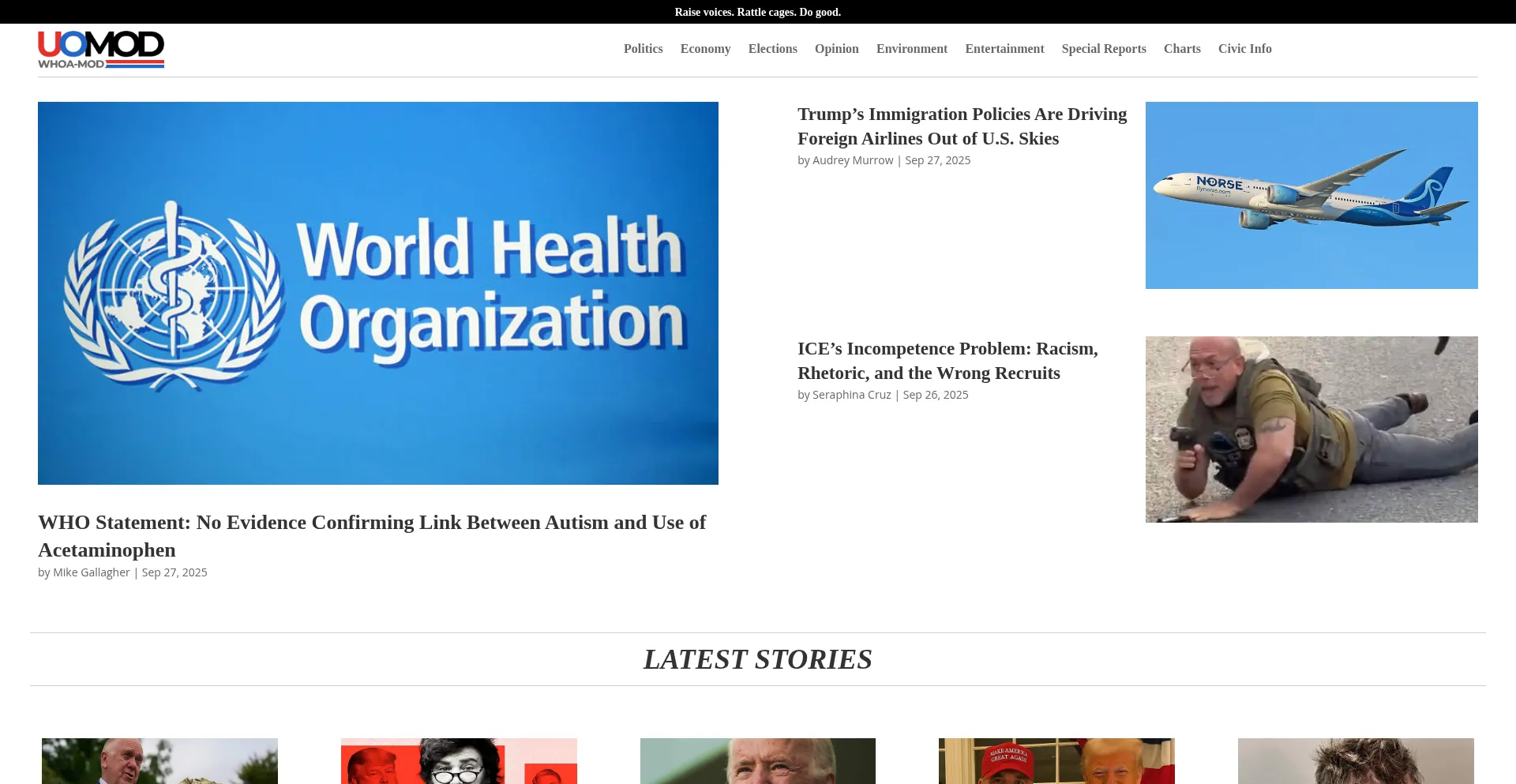View author Audrey Murrow's profile
This screenshot has width=1516, height=784.
coord(853,160)
